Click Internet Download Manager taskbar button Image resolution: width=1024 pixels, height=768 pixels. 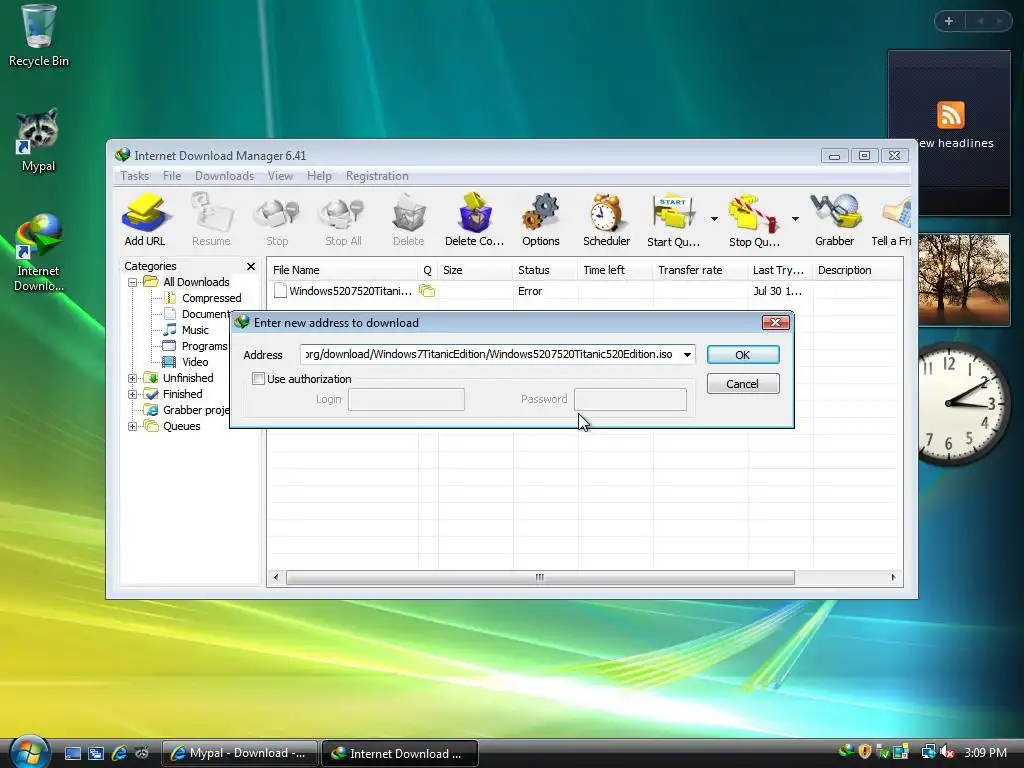pyautogui.click(x=400, y=753)
